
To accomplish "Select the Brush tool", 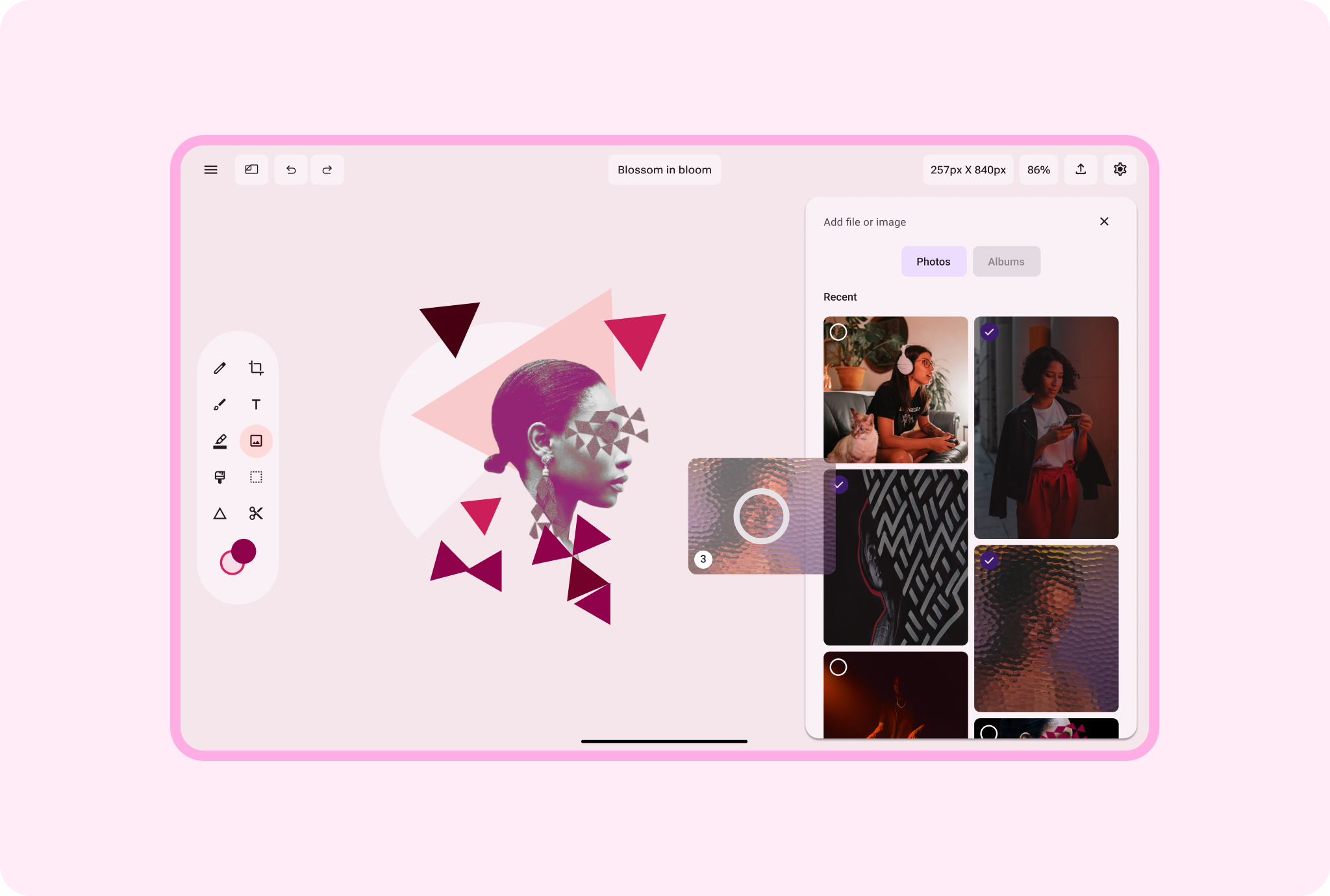I will (x=220, y=404).
